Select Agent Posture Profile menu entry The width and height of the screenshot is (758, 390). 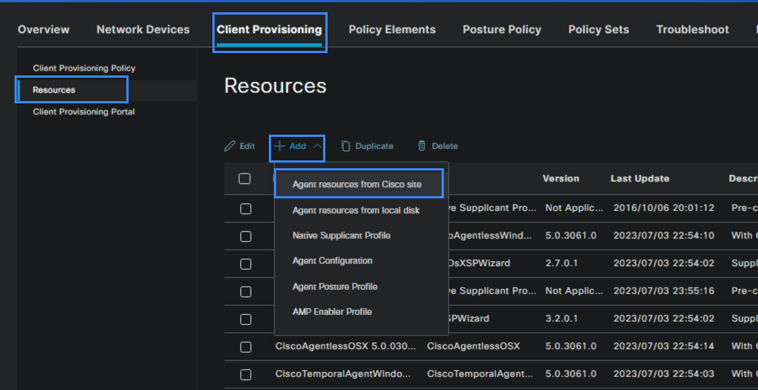(x=335, y=287)
